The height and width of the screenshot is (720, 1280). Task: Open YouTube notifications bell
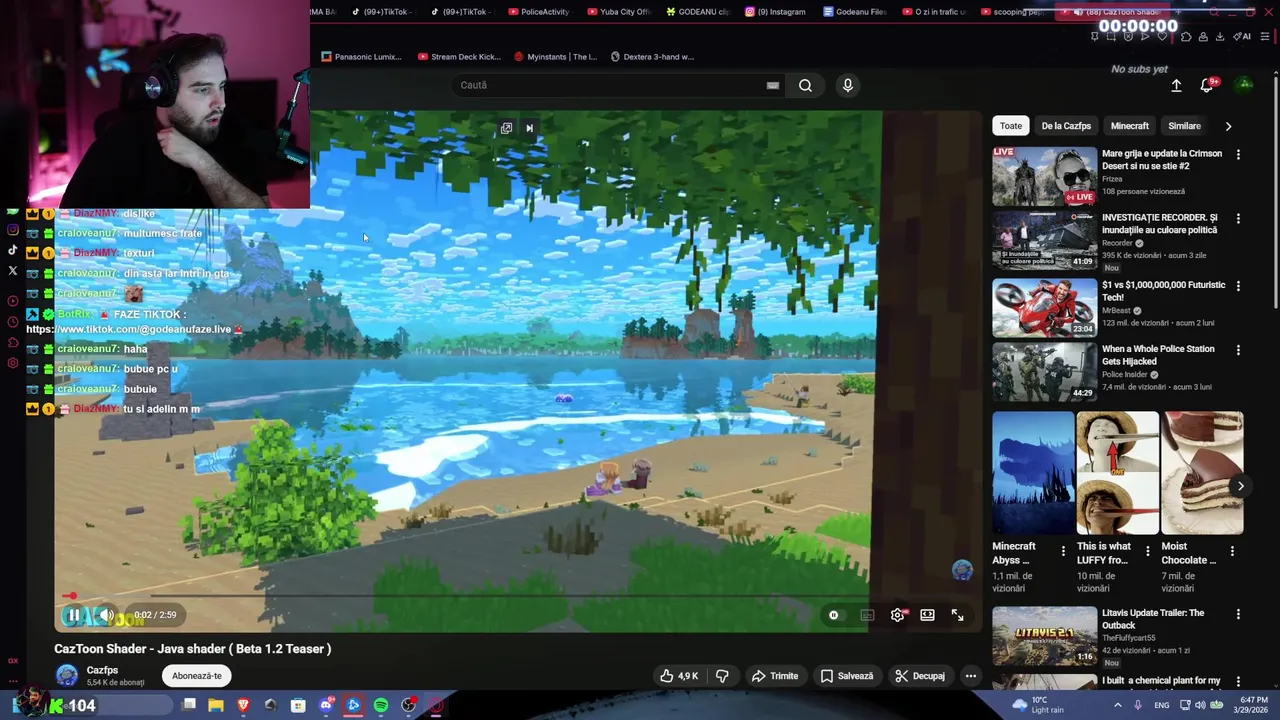[1207, 85]
